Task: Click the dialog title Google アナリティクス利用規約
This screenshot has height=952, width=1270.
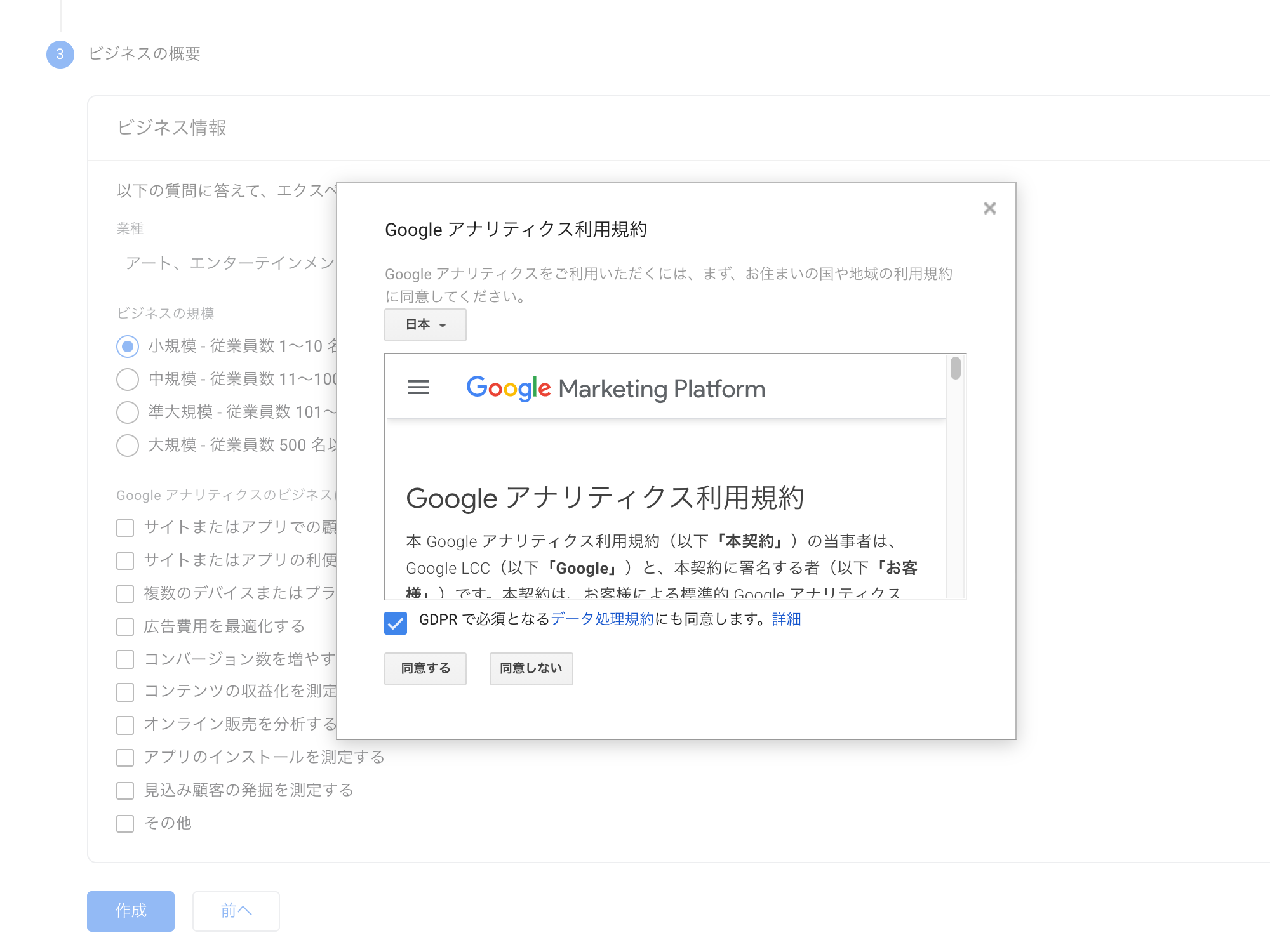Action: coord(516,229)
